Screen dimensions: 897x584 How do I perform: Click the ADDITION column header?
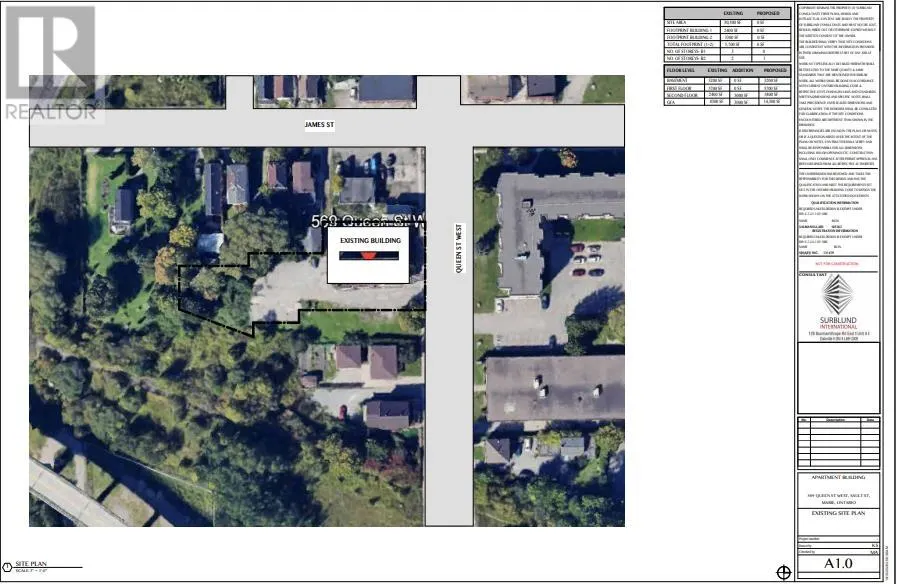tap(743, 70)
